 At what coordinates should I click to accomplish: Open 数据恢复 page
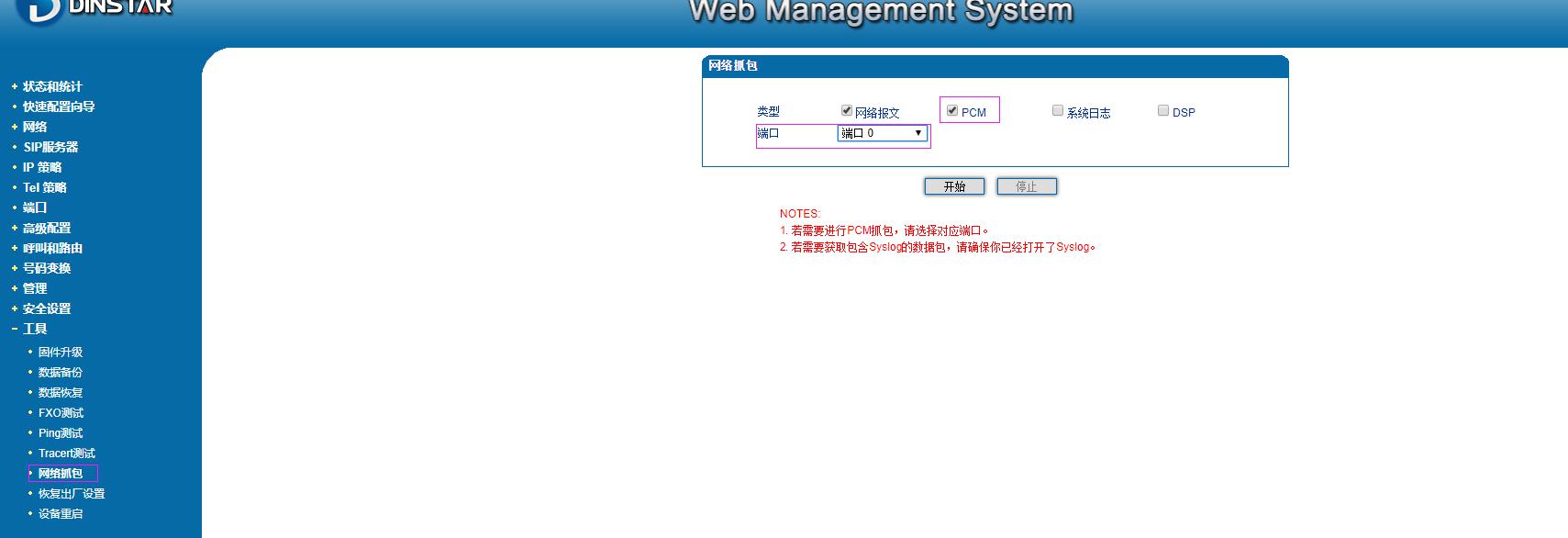point(61,393)
